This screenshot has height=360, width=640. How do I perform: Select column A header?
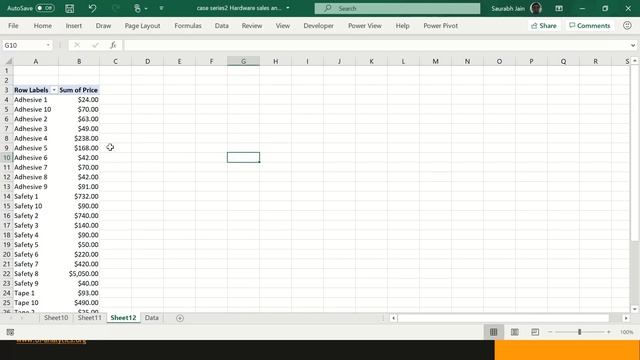36,61
